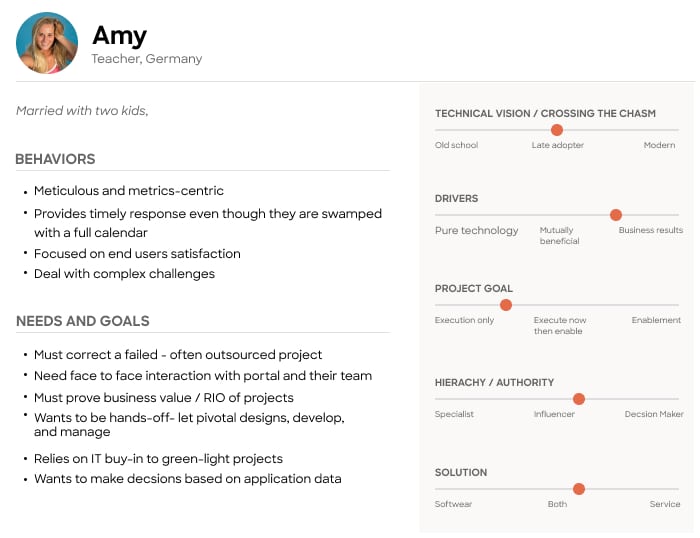Screen dimensions: 700x538
Task: Click the Enablement label under Project Goal
Action: 656,320
